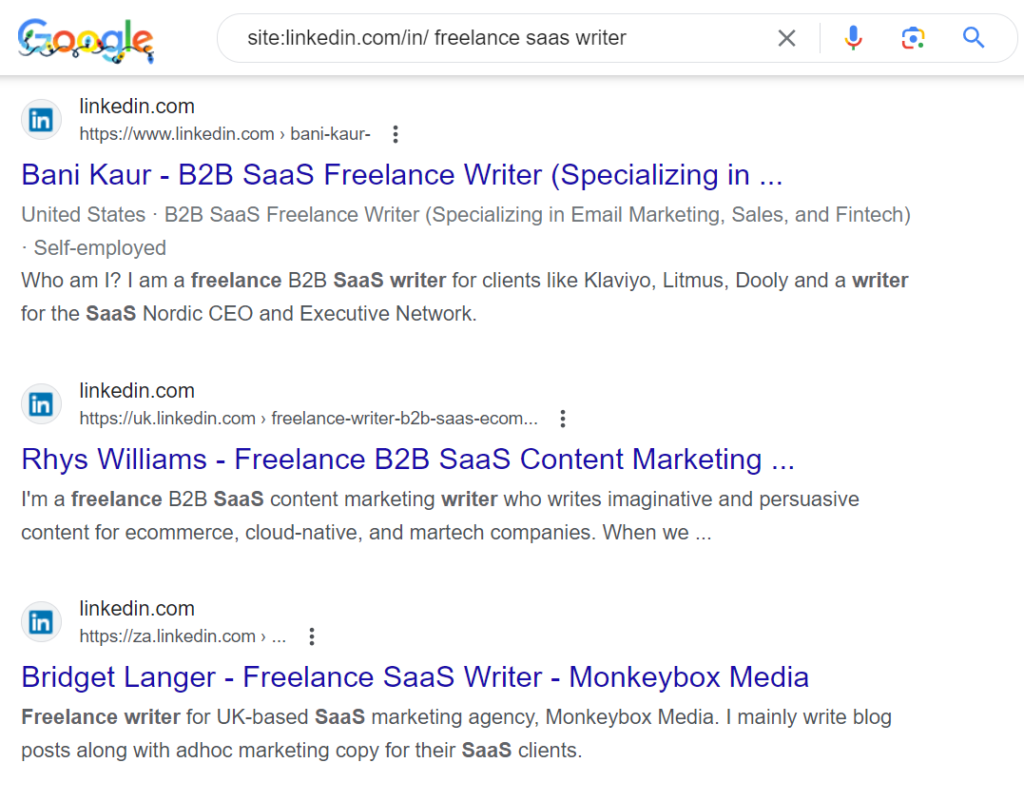Open three-dot menu beside za.linkedin.com URL
Screen dimensions: 1024x802
312,636
